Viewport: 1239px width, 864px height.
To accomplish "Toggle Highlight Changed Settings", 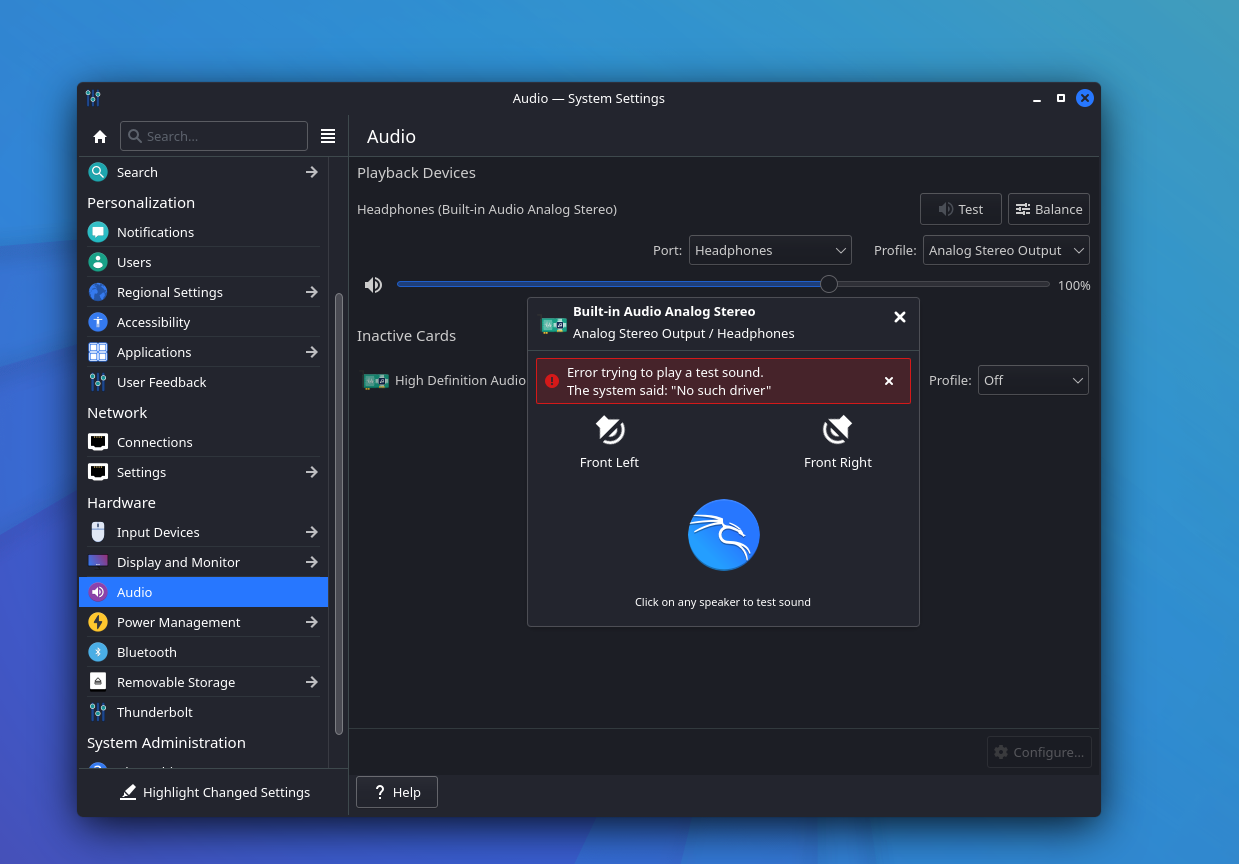I will (x=215, y=792).
